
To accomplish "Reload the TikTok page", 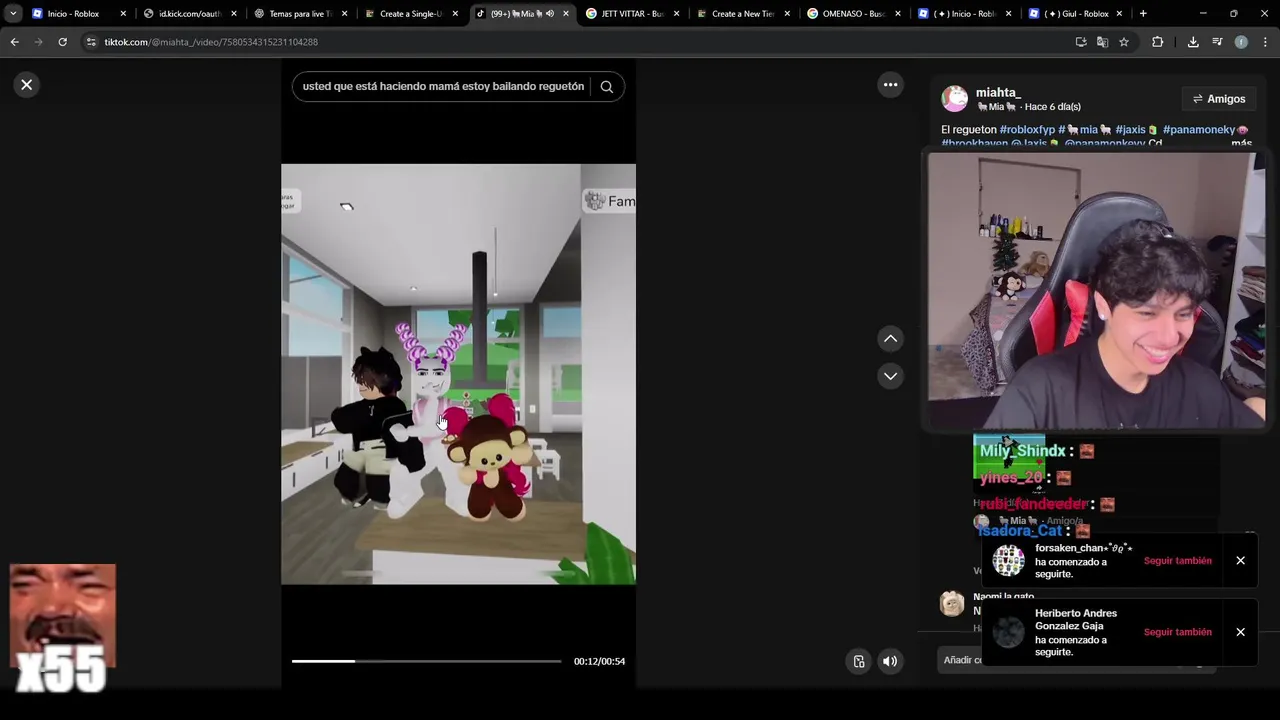I will coord(62,42).
